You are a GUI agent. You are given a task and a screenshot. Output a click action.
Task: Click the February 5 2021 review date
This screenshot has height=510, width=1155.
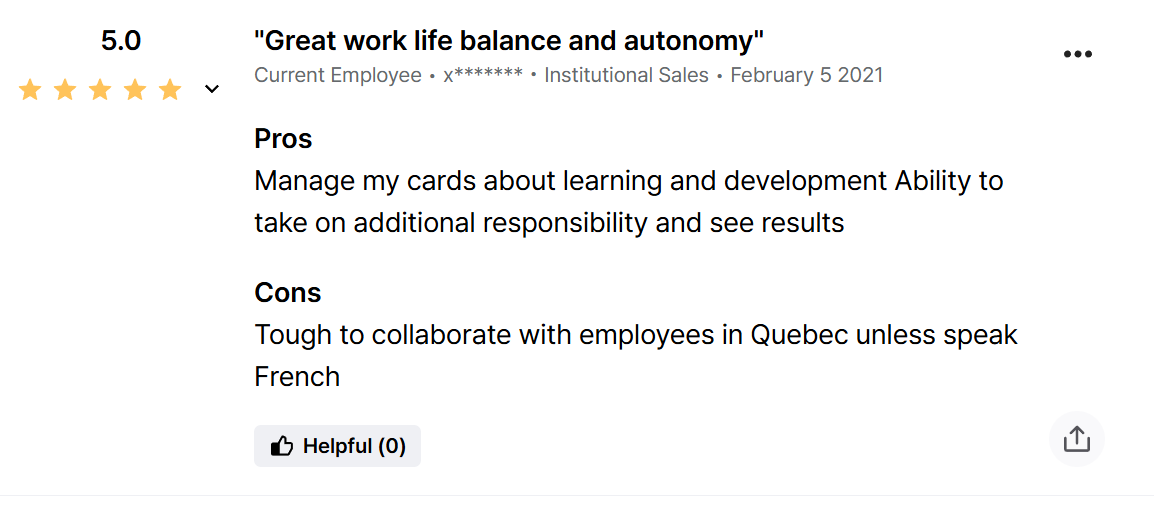pyautogui.click(x=807, y=75)
